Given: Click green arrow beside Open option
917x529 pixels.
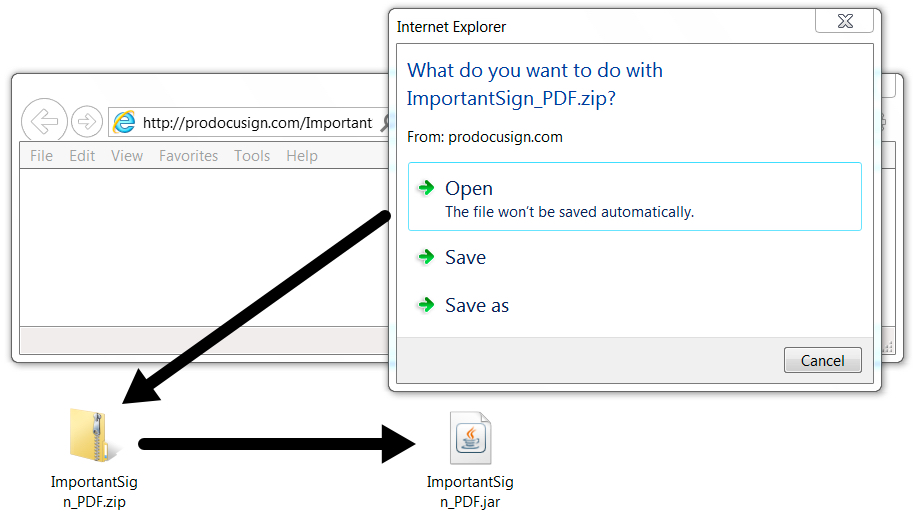Looking at the screenshot, I should click(426, 188).
